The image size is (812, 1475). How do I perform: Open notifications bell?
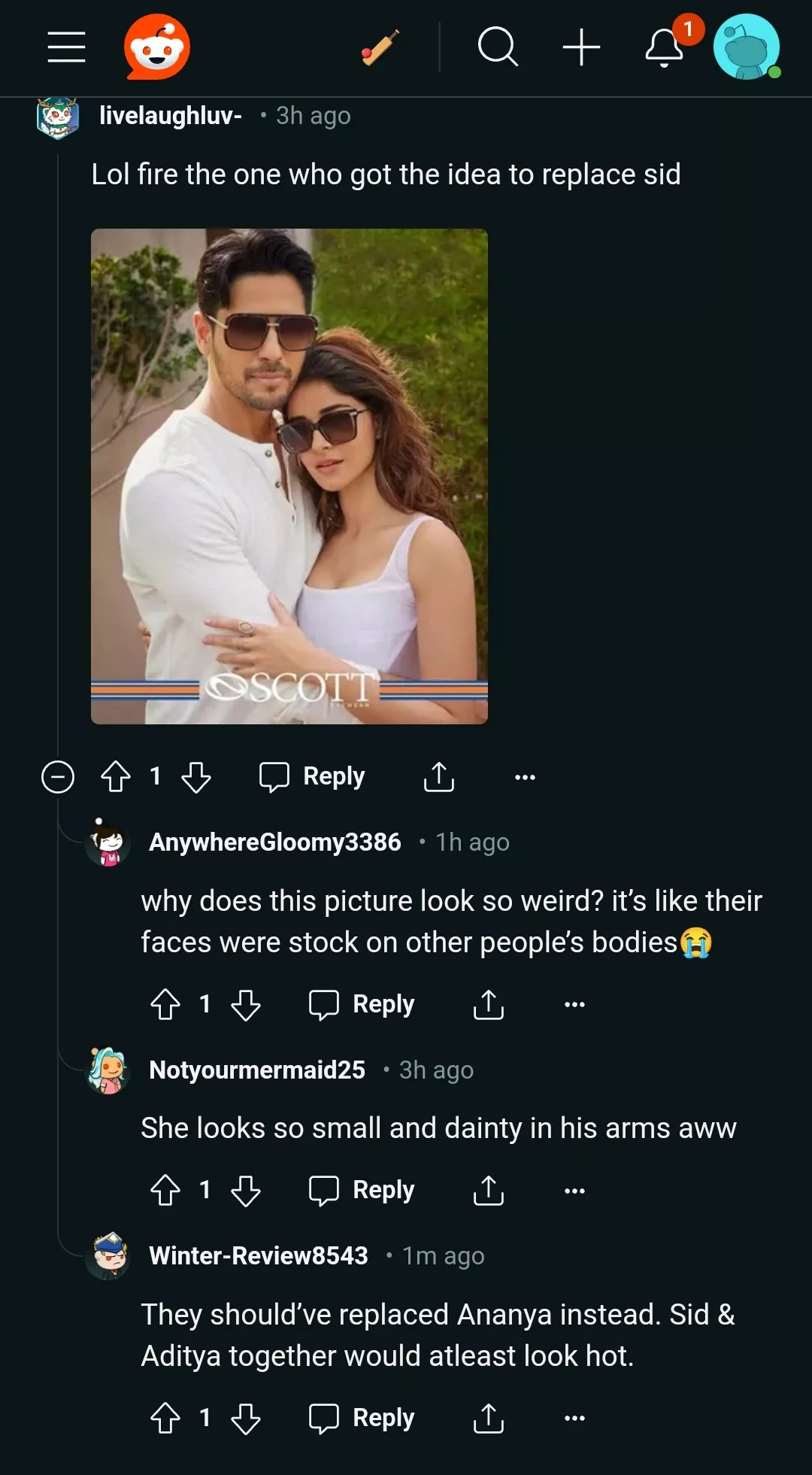665,47
